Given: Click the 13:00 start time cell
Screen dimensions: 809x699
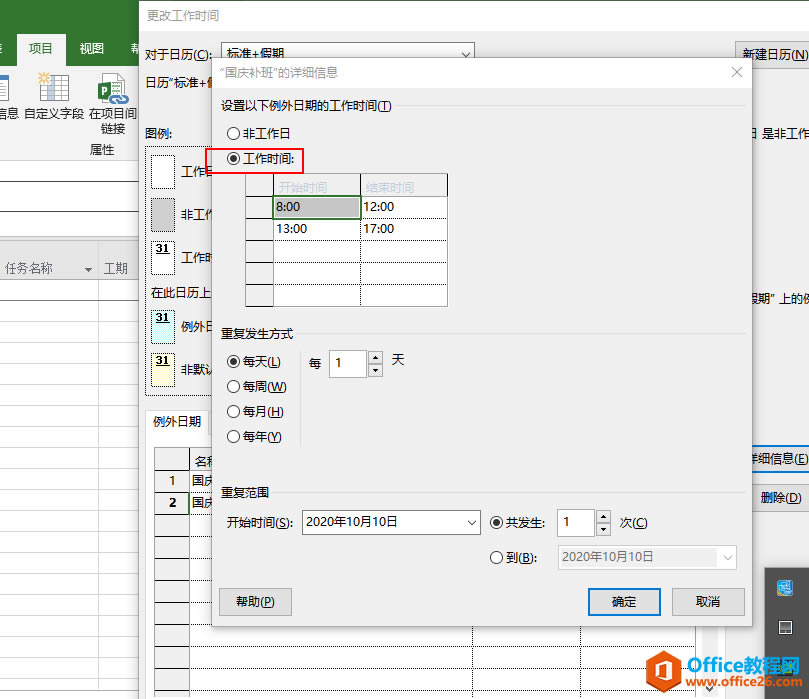Looking at the screenshot, I should click(x=317, y=229).
